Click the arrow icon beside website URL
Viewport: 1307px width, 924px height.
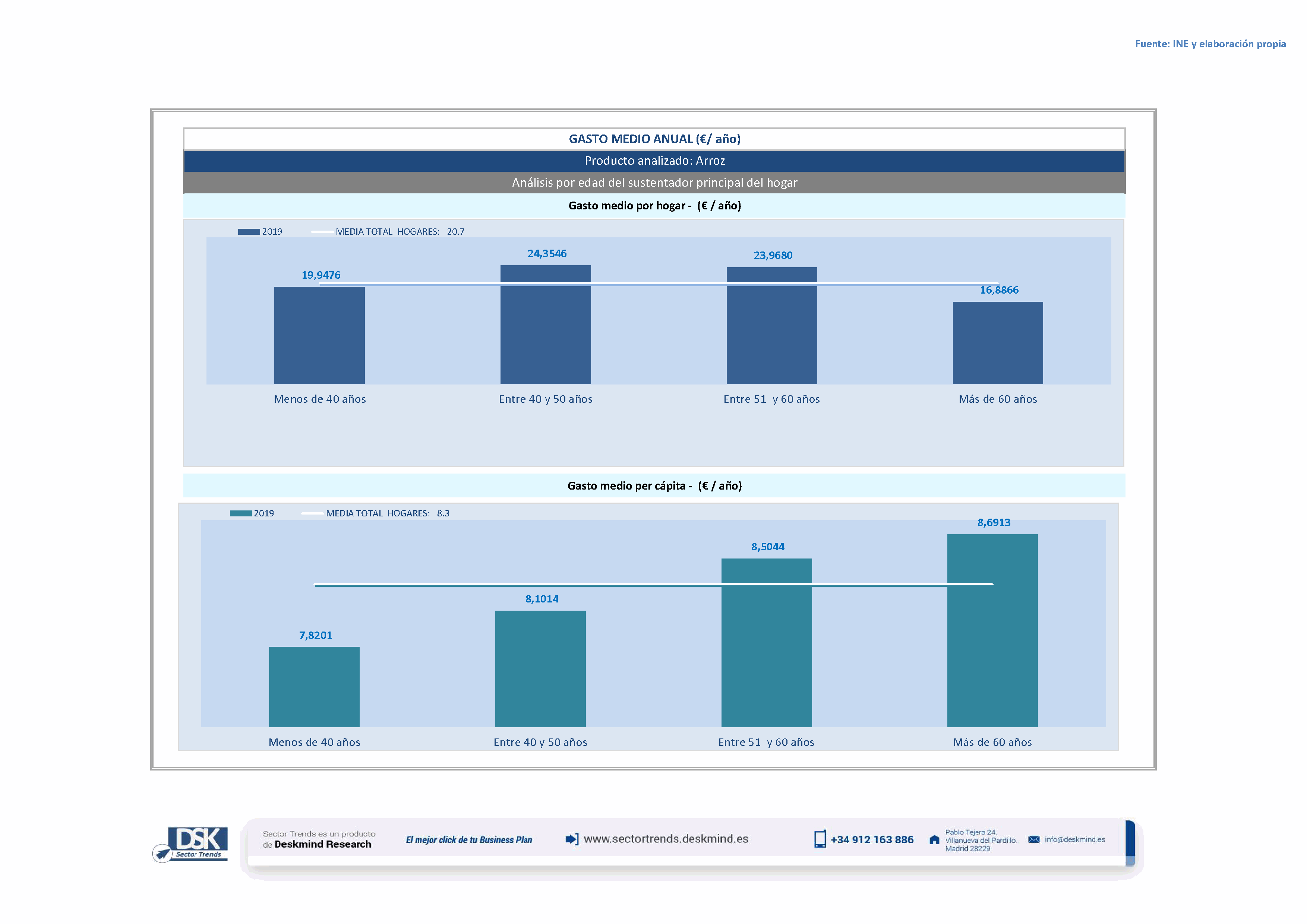[572, 839]
